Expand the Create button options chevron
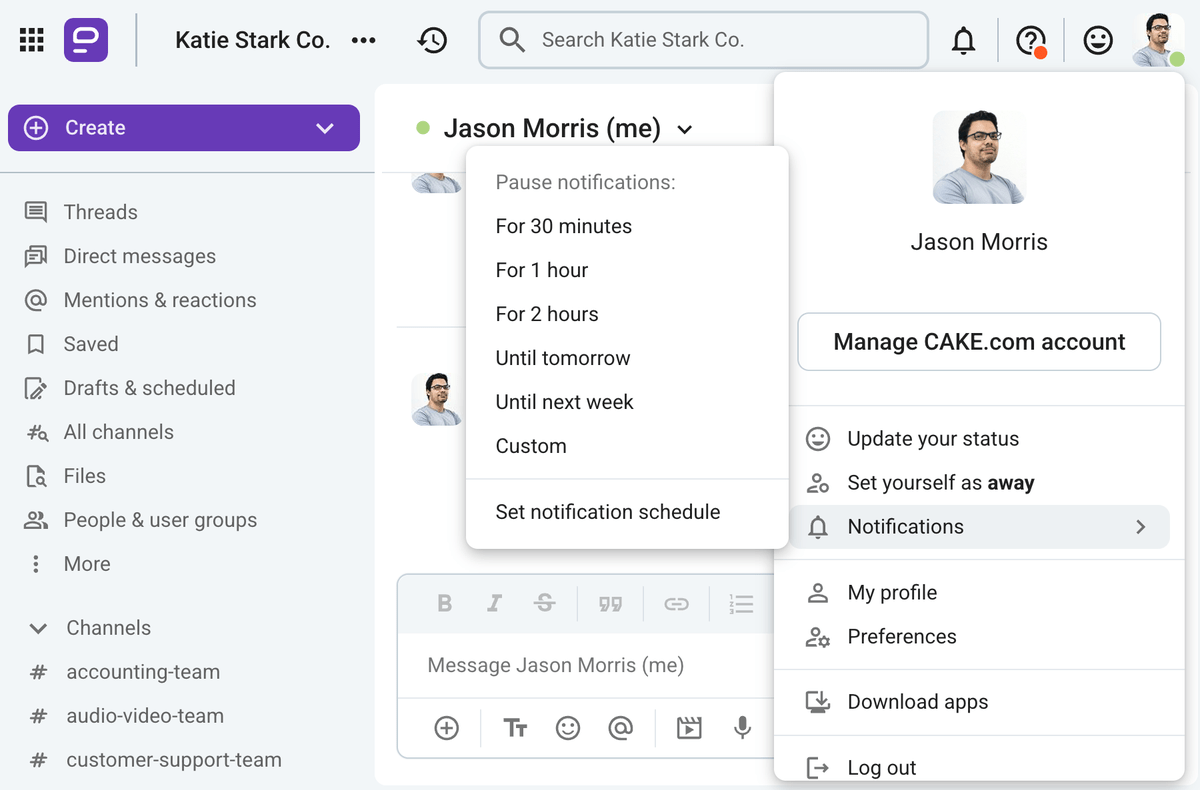The image size is (1200, 790). click(323, 128)
